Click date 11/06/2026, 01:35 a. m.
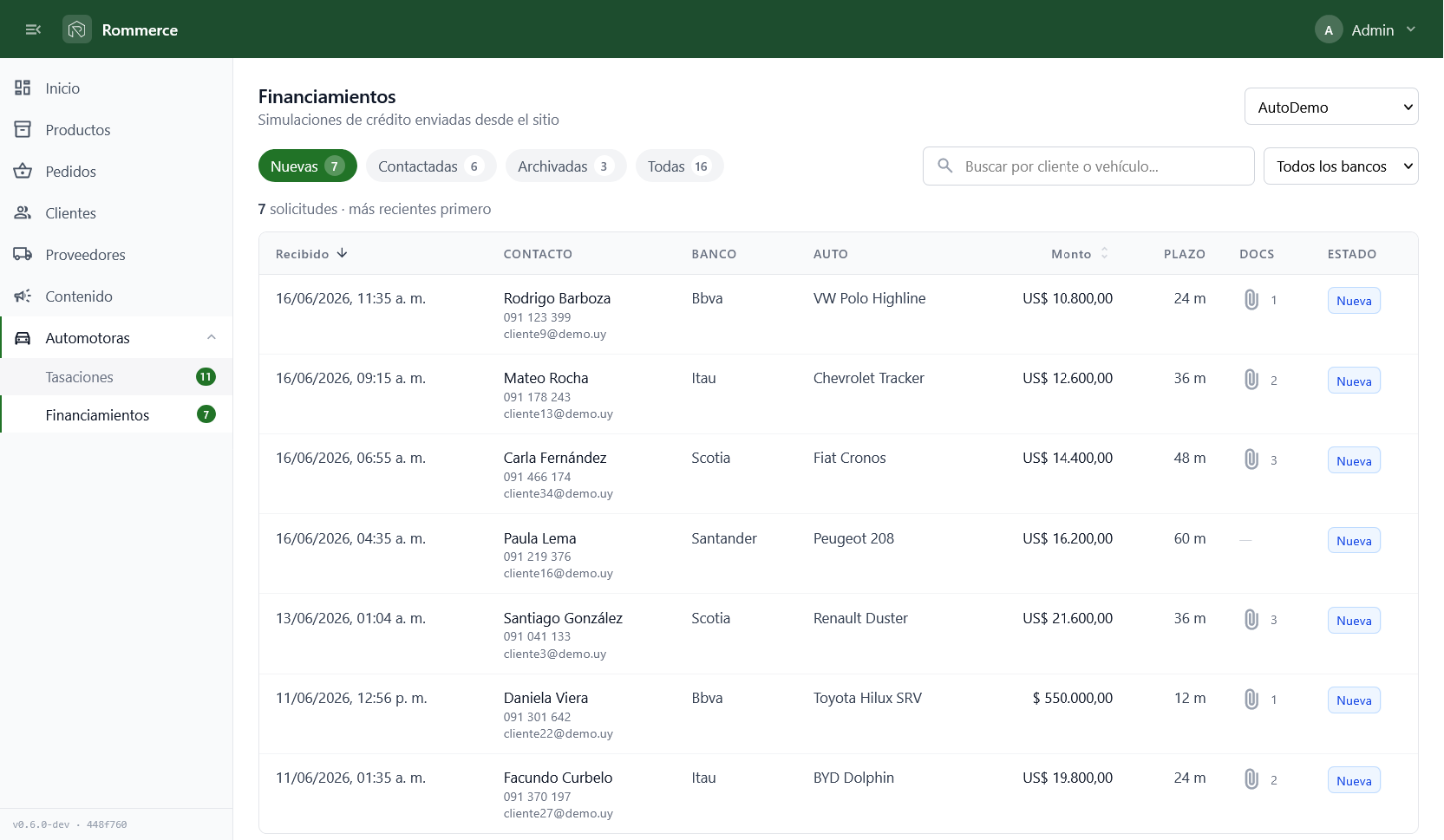Viewport: 1444px width, 840px height. click(350, 778)
